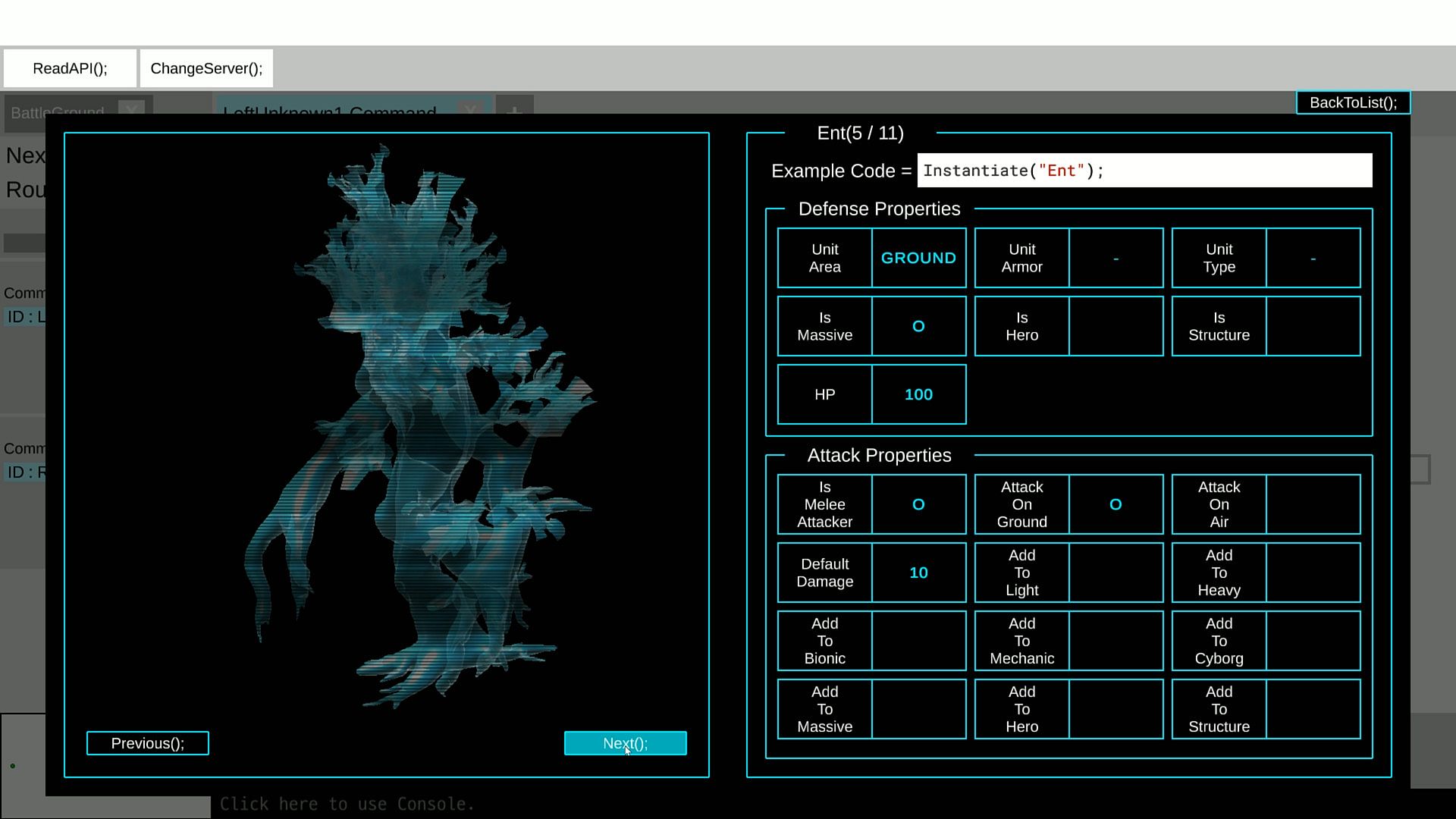Click the Is Massive circle indicator
Viewport: 1456px width, 819px height.
[918, 326]
